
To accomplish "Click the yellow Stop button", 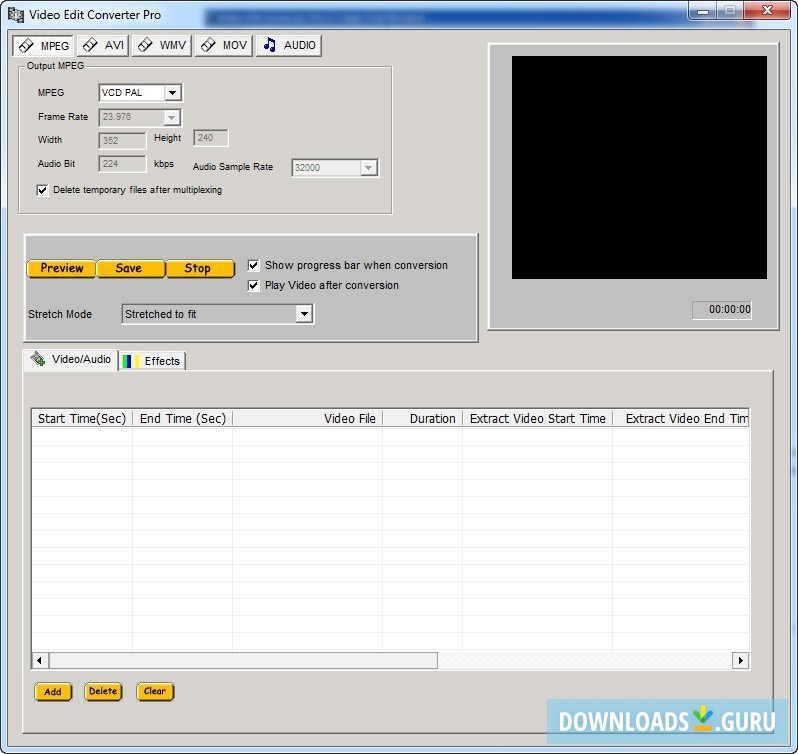I will (x=201, y=268).
